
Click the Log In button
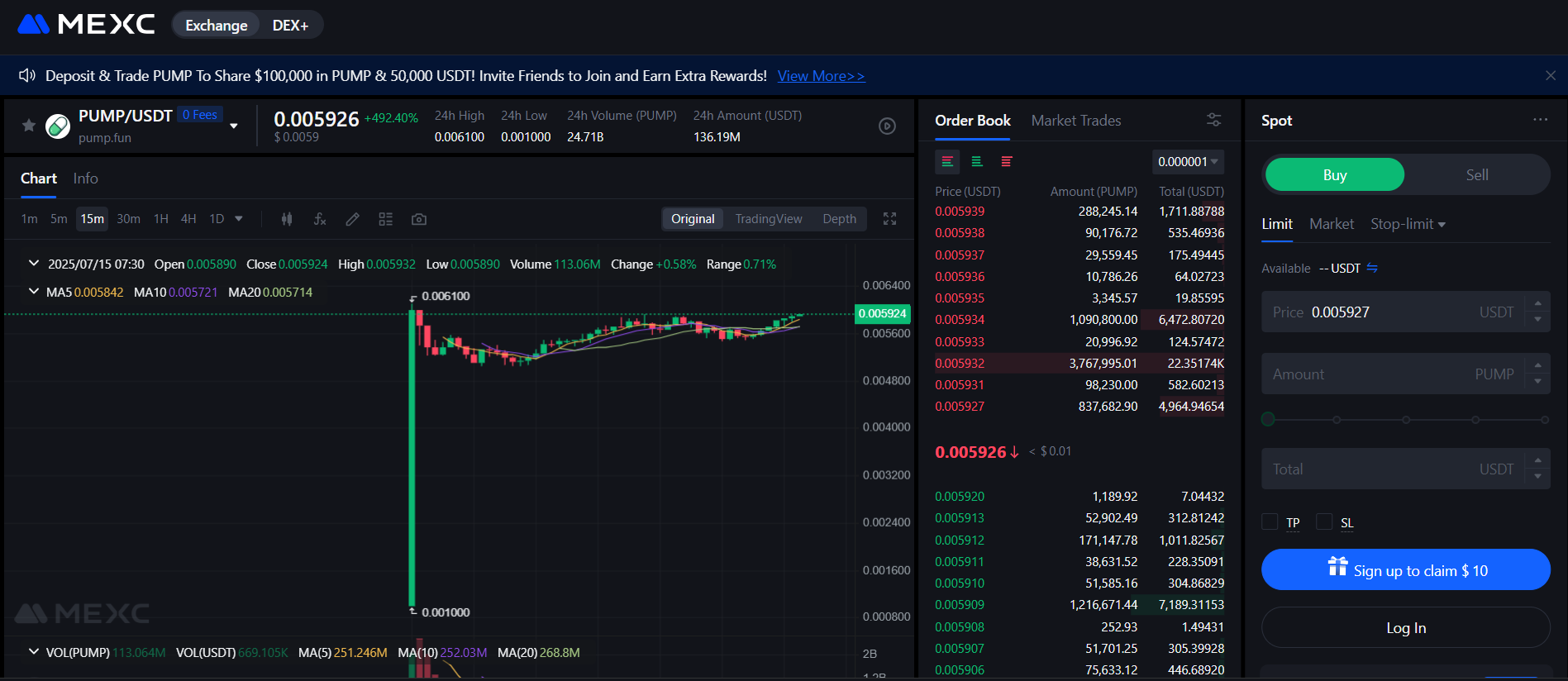pyautogui.click(x=1405, y=628)
